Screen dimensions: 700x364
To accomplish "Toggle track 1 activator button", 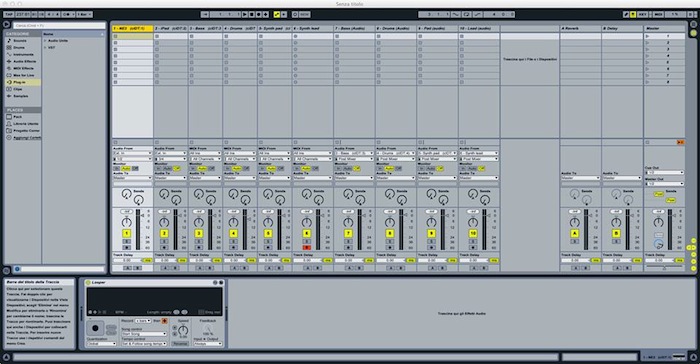I will [126, 233].
